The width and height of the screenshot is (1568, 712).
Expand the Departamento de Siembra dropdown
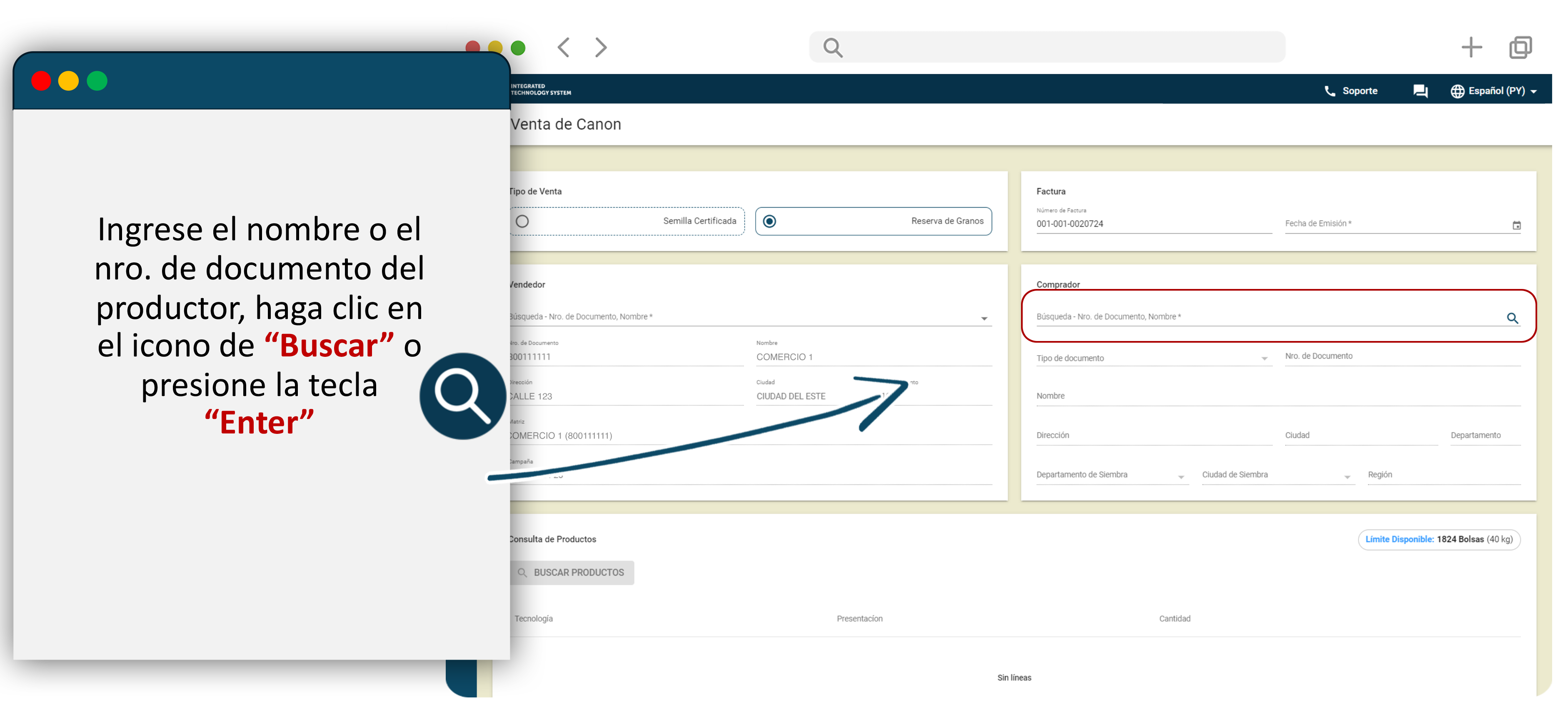[x=1181, y=477]
